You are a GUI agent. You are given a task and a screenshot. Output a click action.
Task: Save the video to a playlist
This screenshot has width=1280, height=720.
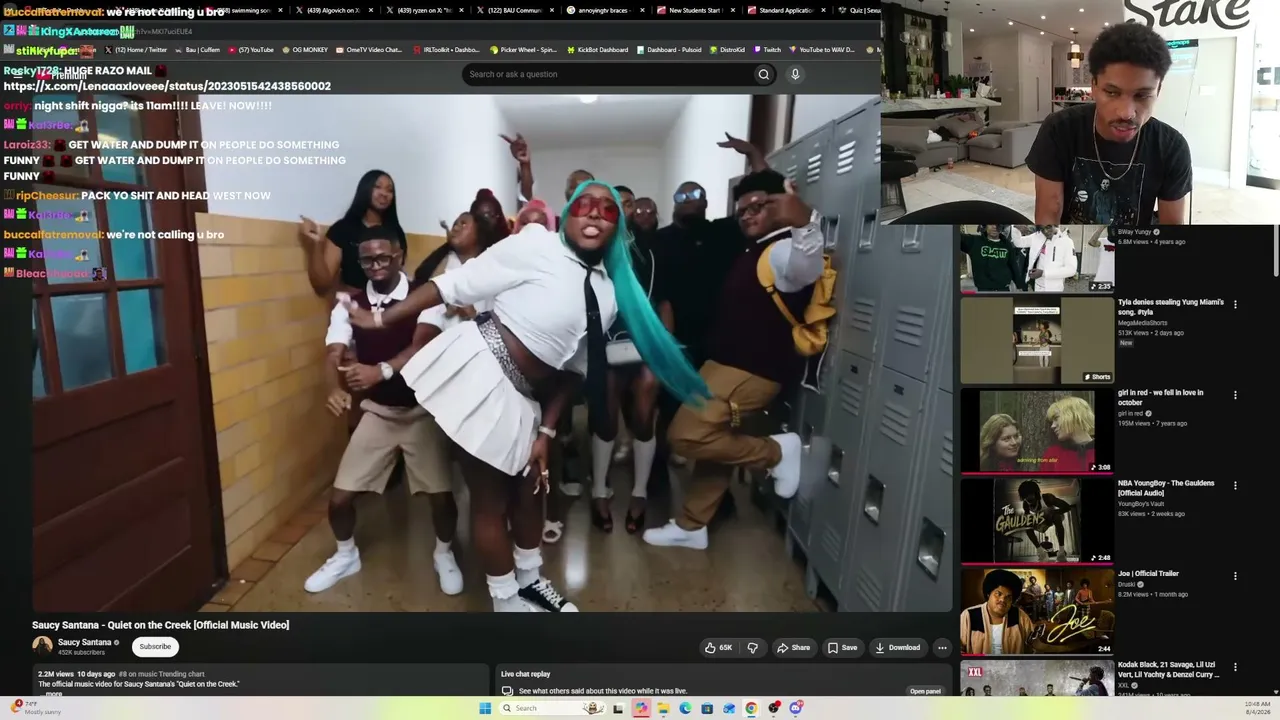pyautogui.click(x=842, y=647)
